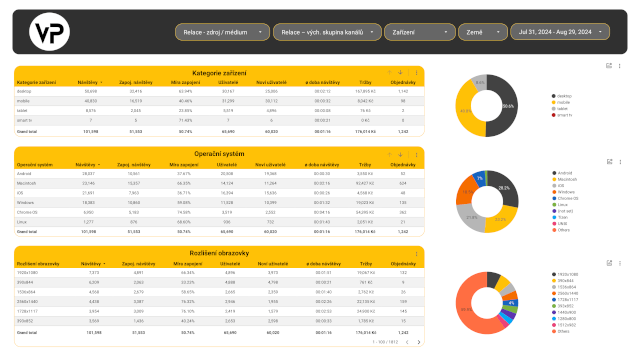Sort by Návštěvy column in Kategorie zařízení table
The height and width of the screenshot is (360, 640).
pos(88,82)
